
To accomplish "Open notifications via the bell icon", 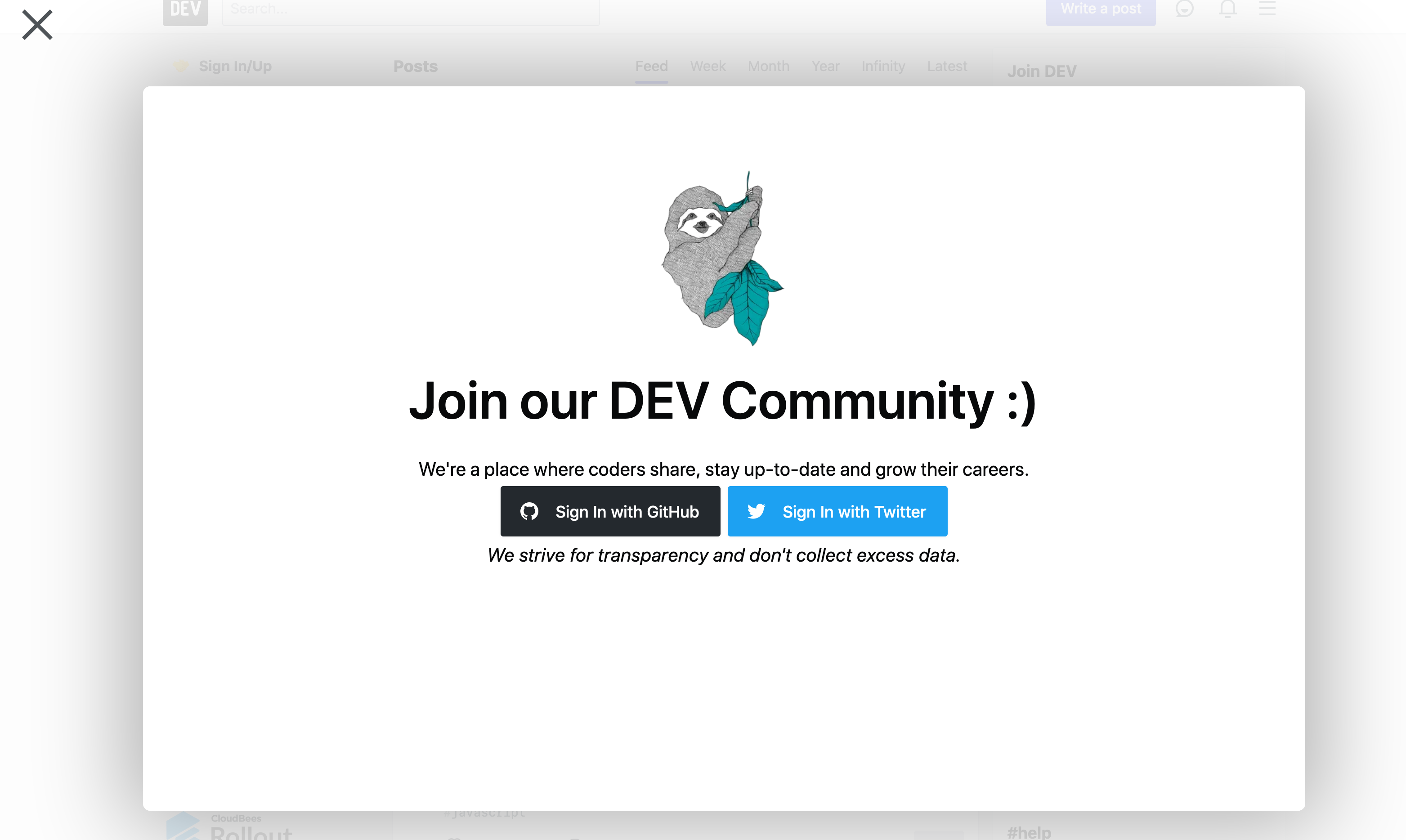I will tap(1227, 9).
